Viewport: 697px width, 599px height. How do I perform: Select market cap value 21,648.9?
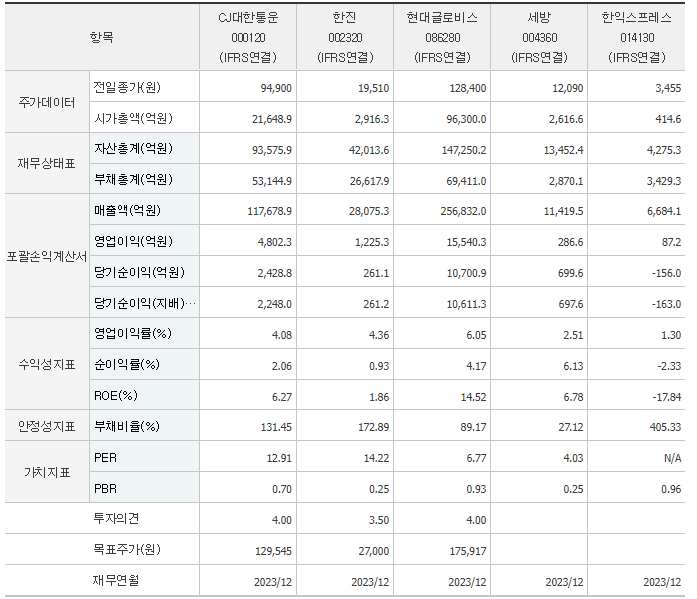(x=272, y=119)
